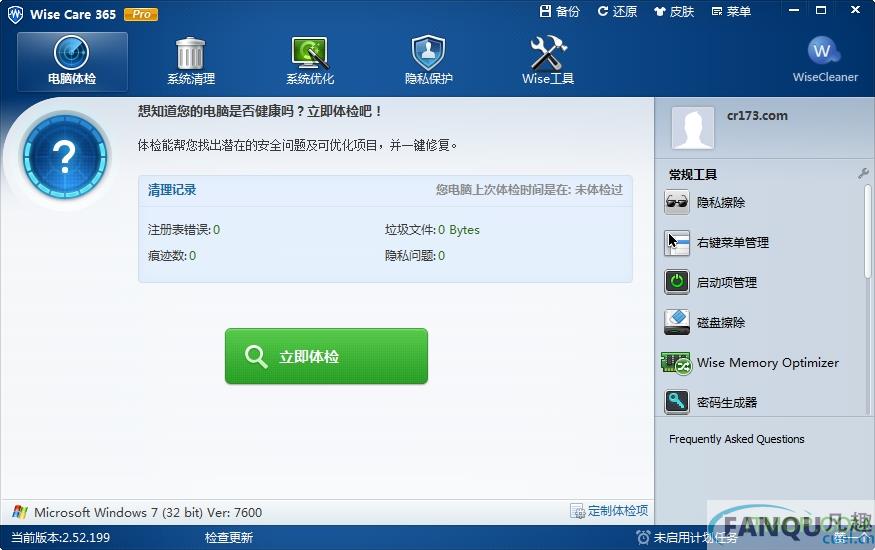
Task: Open the 系统清理 trash can tab
Action: (x=191, y=61)
